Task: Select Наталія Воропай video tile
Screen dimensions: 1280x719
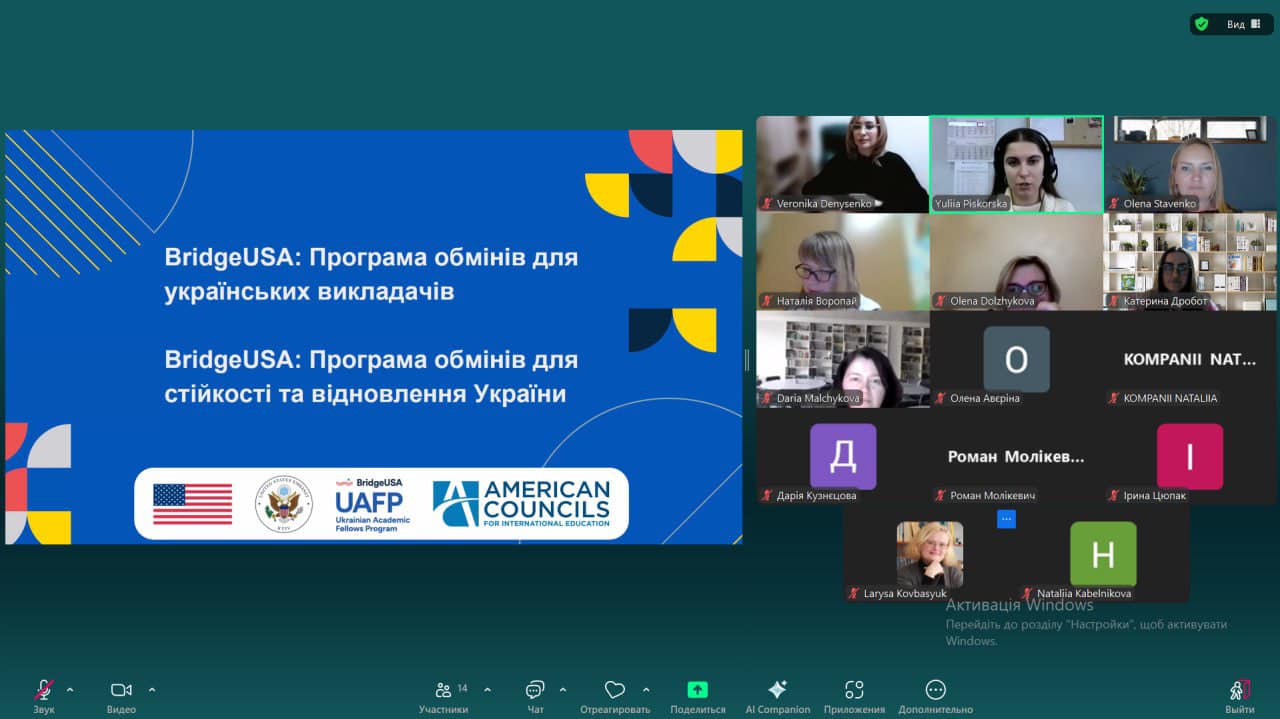Action: [x=843, y=261]
